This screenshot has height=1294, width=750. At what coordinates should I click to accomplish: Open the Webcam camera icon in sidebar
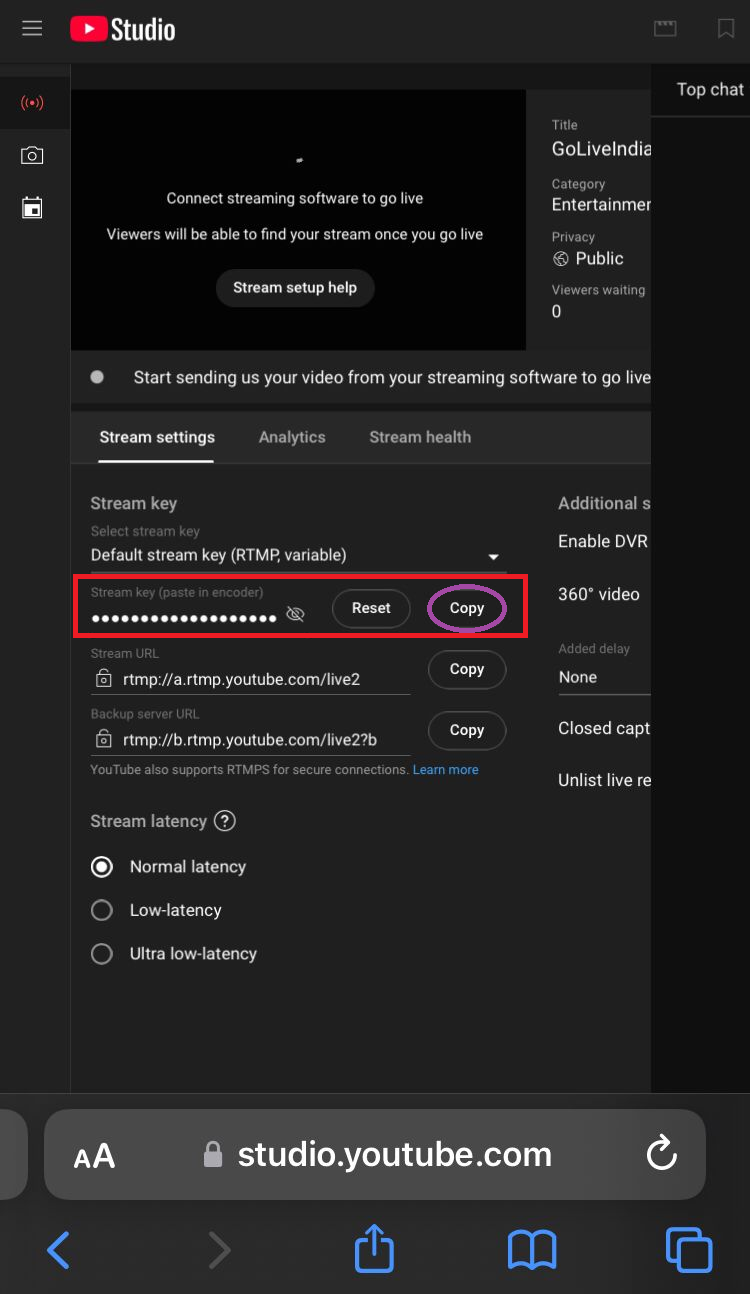(x=32, y=156)
